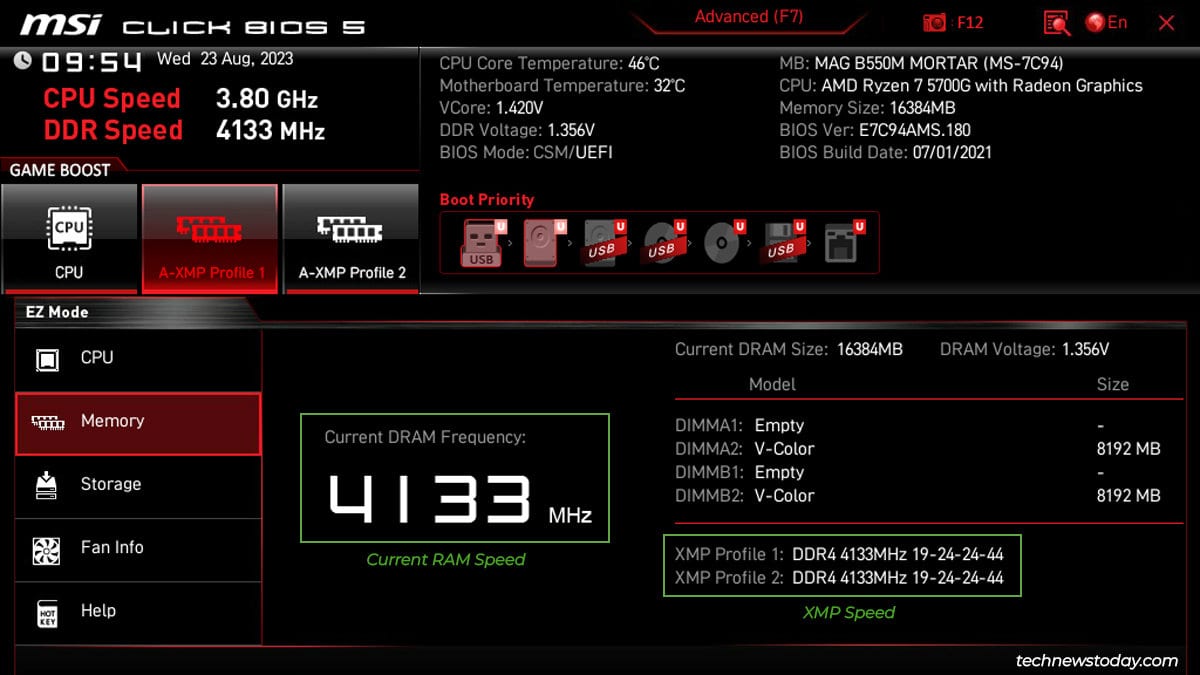Open the Fan Info section
The image size is (1200, 675).
pos(138,549)
